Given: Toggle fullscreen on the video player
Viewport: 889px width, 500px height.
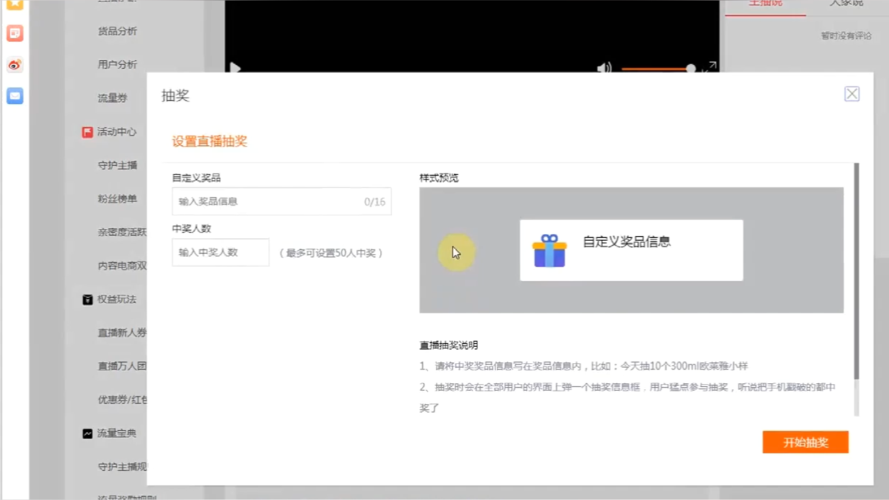Looking at the screenshot, I should (710, 67).
